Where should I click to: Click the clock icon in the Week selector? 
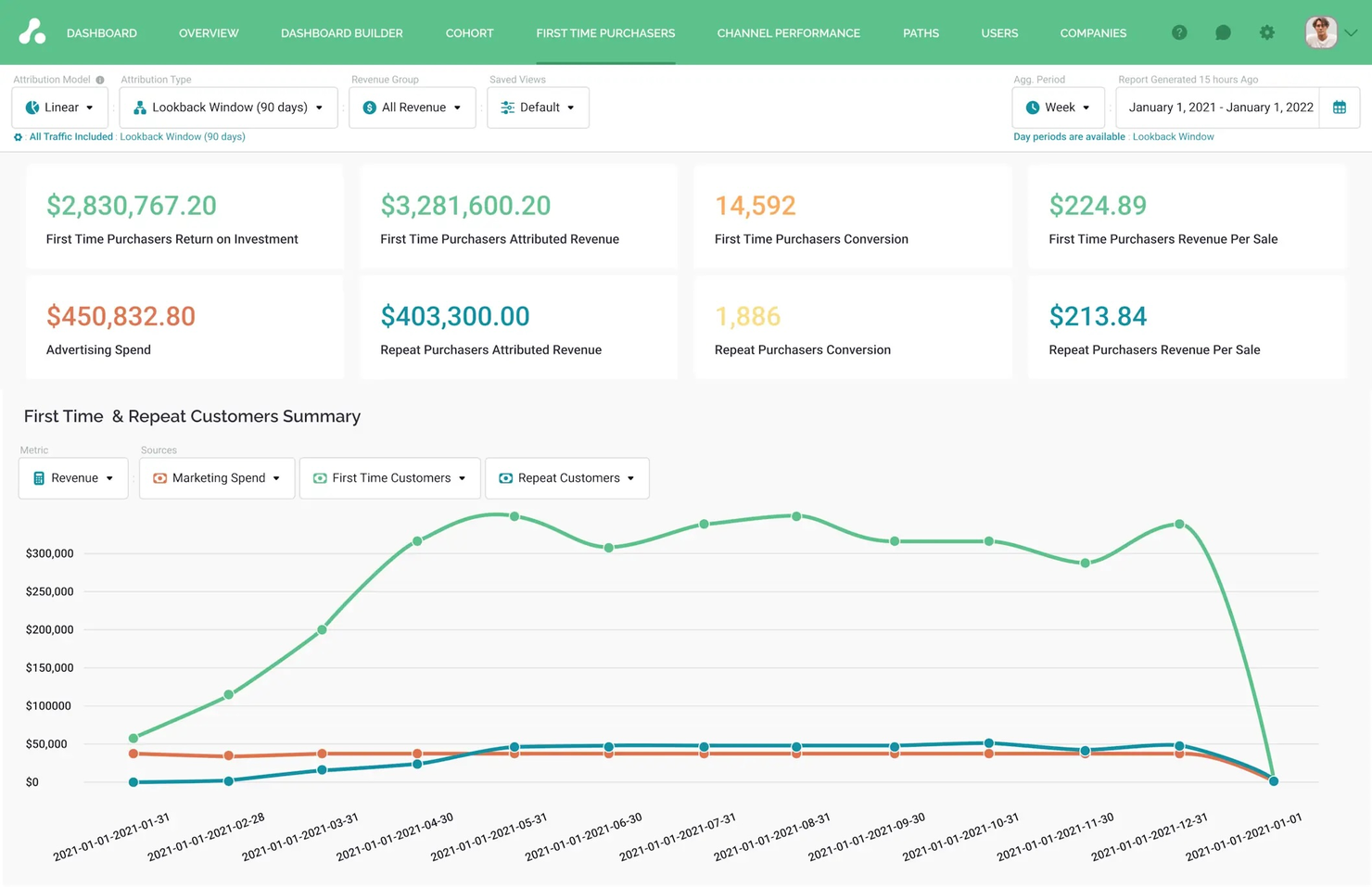click(x=1033, y=107)
